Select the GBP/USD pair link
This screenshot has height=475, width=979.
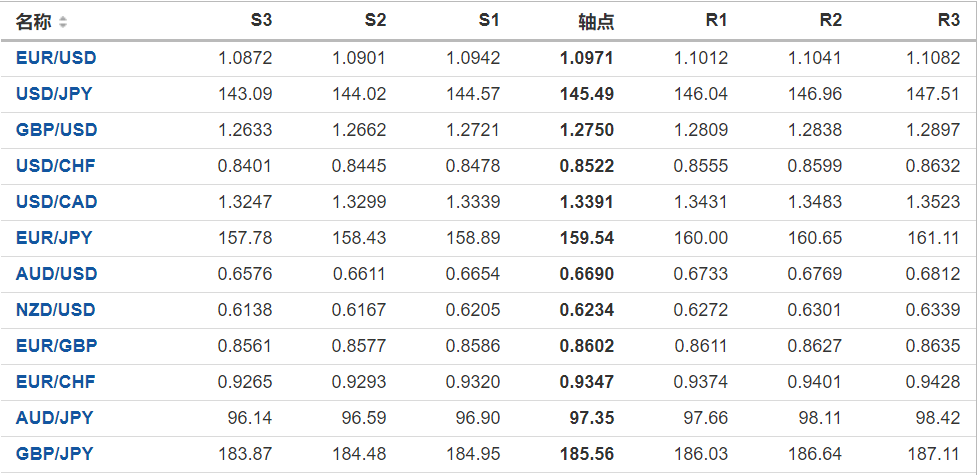coord(56,130)
